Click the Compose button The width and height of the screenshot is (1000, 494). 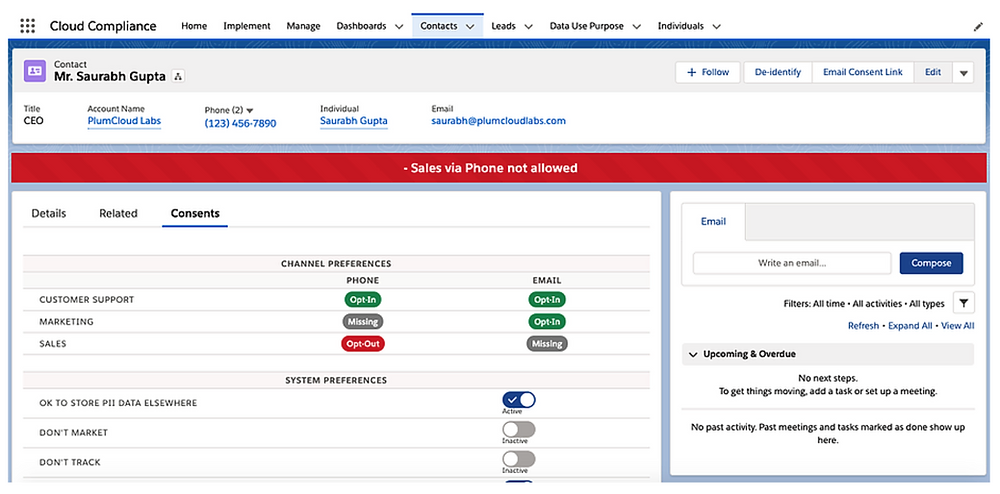pyautogui.click(x=931, y=263)
